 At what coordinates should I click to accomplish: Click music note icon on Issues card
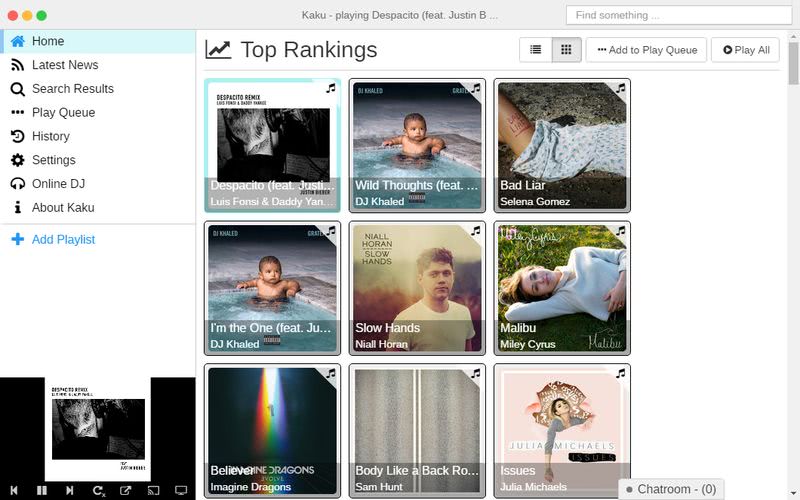(621, 374)
